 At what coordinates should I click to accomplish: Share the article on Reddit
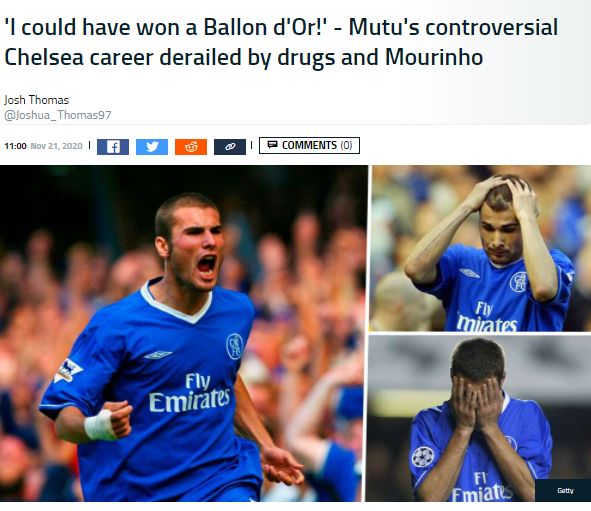click(x=191, y=147)
